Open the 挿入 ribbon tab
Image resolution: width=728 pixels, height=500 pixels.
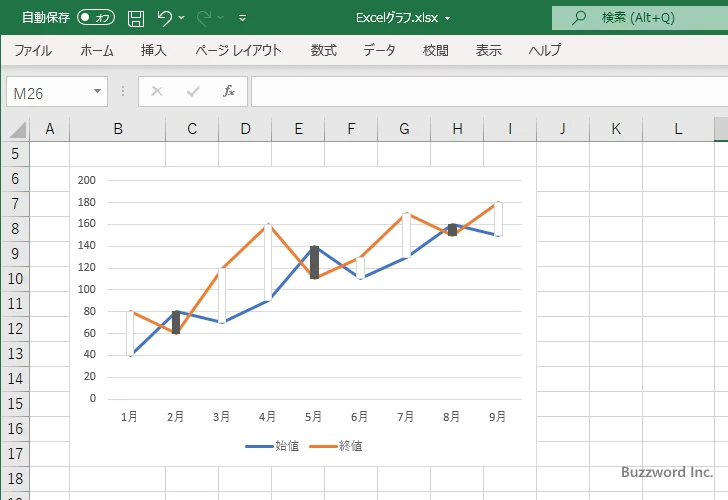click(153, 50)
